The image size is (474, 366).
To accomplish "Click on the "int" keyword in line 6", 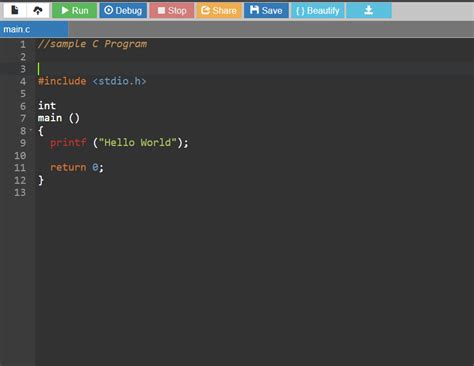I will [x=47, y=106].
